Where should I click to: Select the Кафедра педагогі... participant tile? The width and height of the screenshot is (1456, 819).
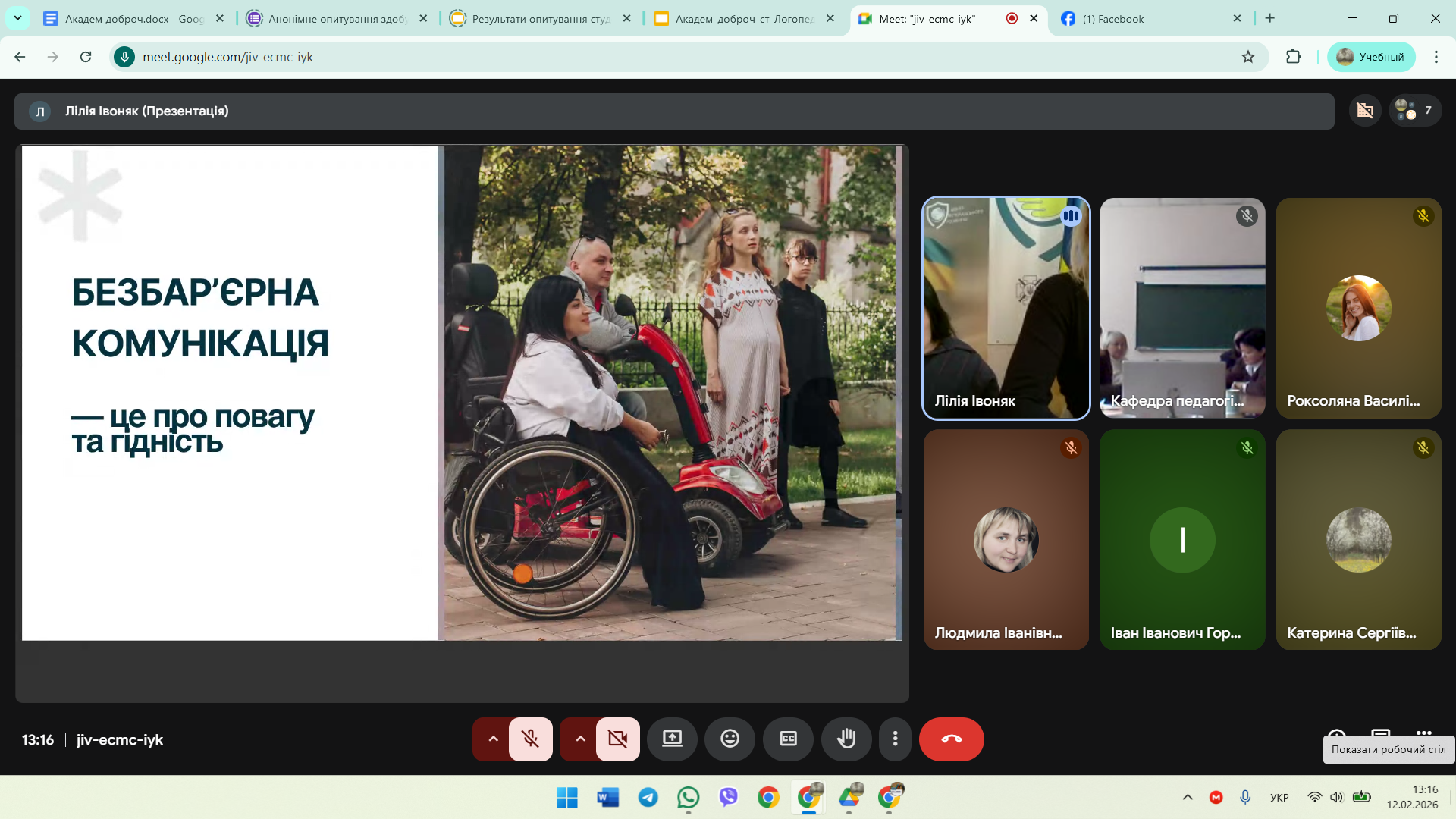[1182, 308]
